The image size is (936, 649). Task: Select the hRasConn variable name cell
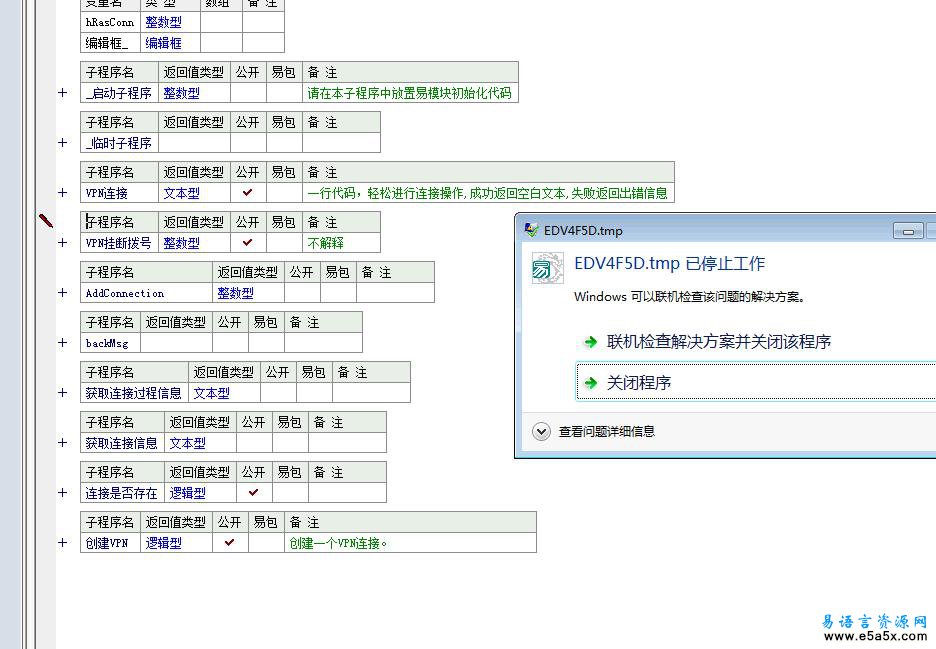(x=110, y=22)
